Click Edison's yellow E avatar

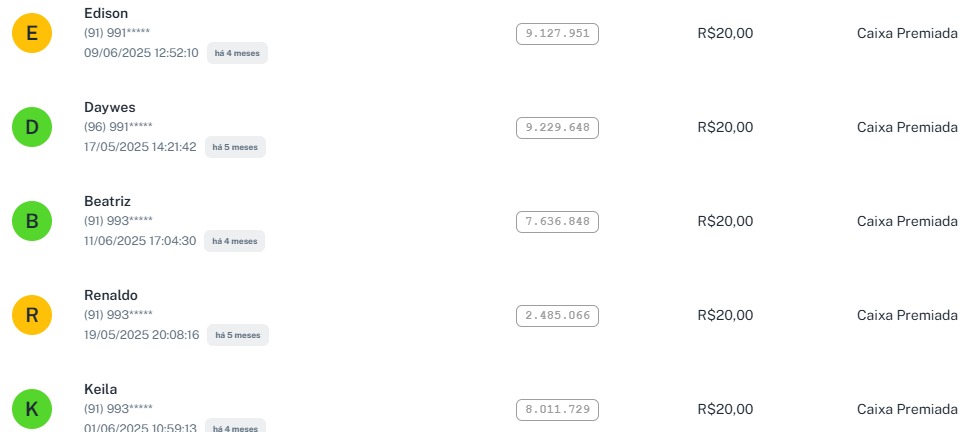pos(32,33)
